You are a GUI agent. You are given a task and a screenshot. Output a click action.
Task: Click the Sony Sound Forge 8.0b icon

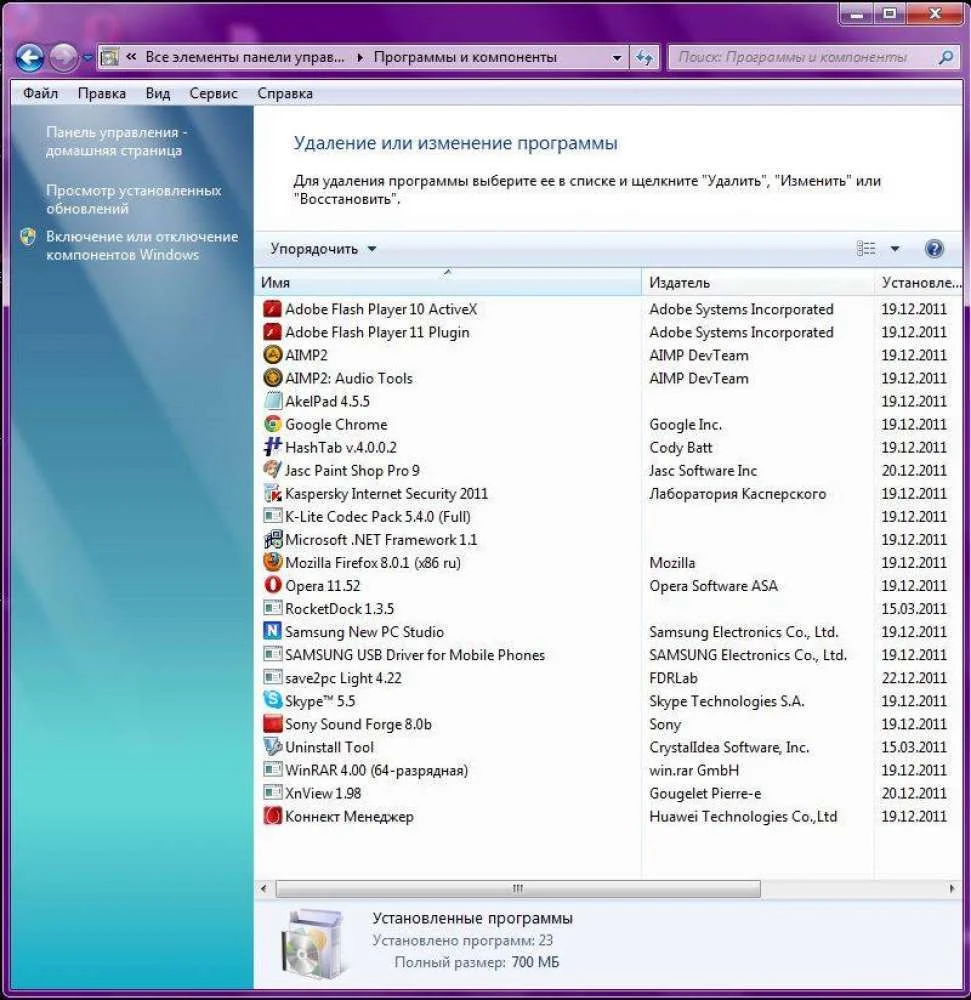coord(272,724)
